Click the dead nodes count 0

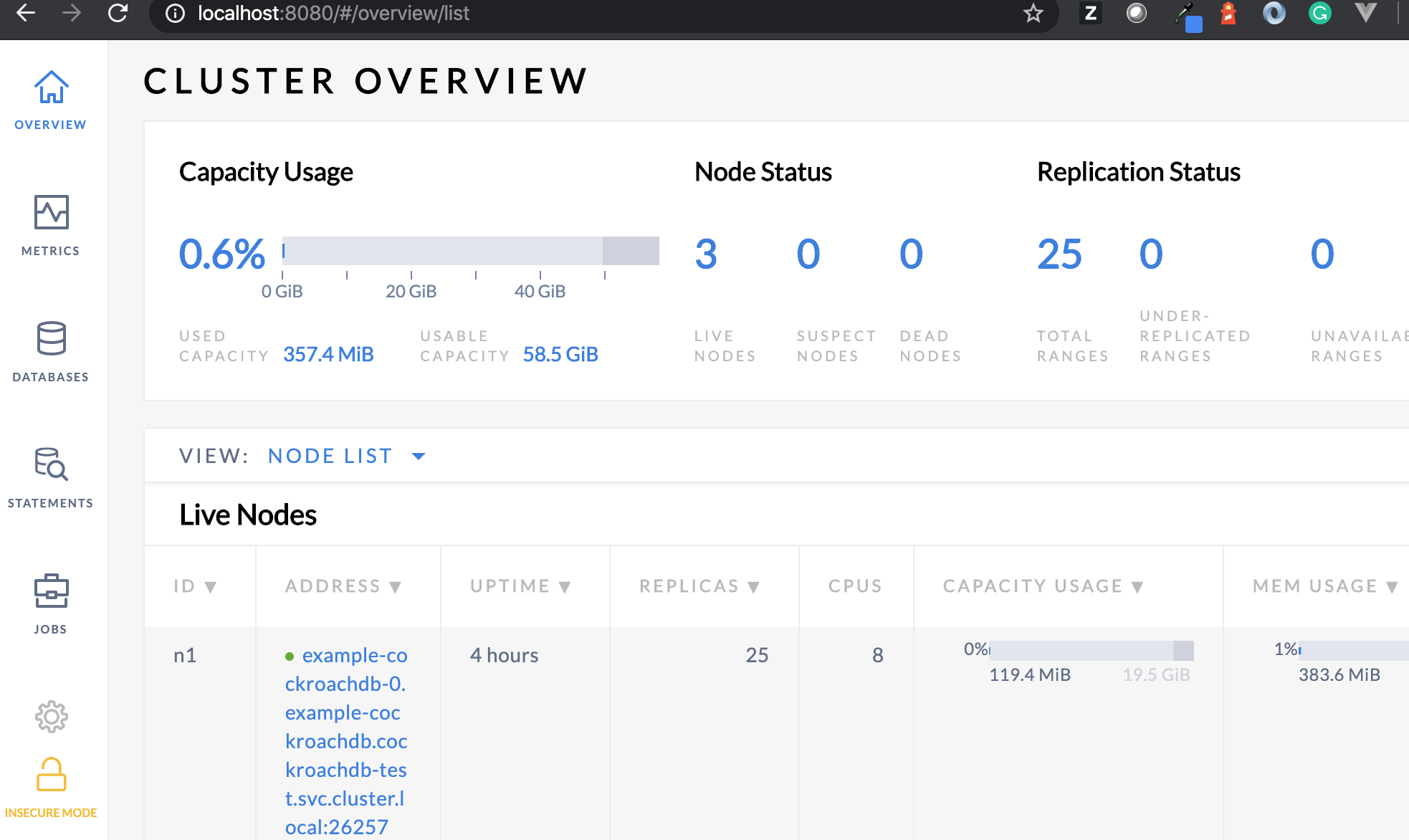pyautogui.click(x=912, y=254)
